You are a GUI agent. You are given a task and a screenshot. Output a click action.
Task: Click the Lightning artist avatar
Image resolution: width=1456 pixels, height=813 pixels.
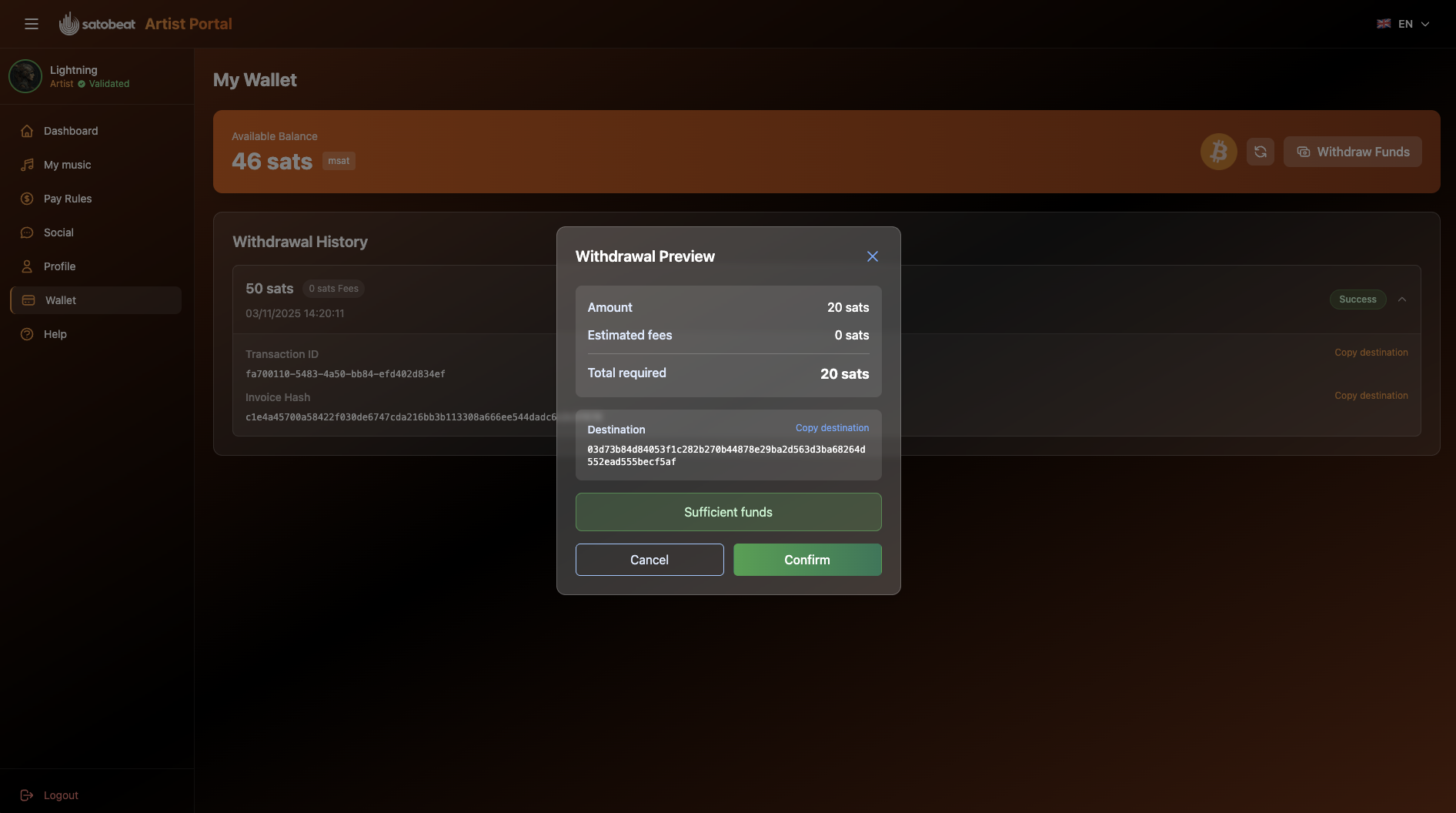[x=25, y=76]
